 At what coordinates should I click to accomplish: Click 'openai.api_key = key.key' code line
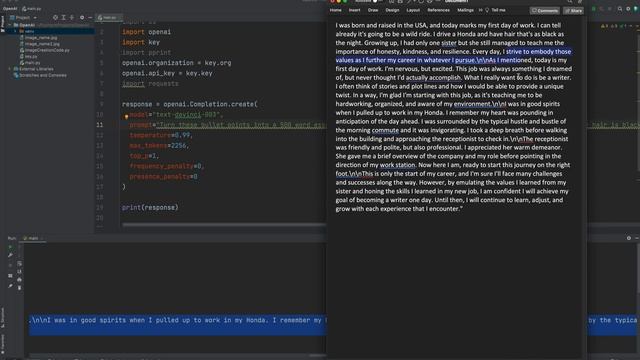point(167,73)
